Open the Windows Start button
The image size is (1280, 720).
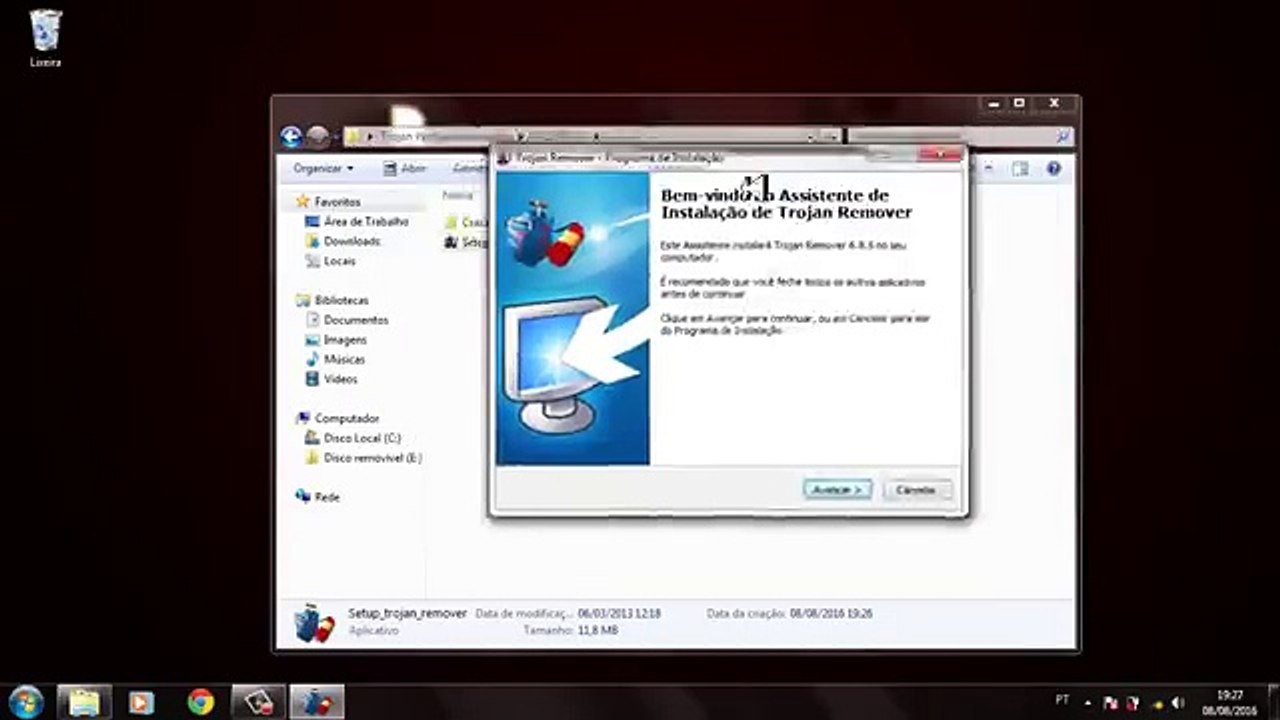point(25,701)
